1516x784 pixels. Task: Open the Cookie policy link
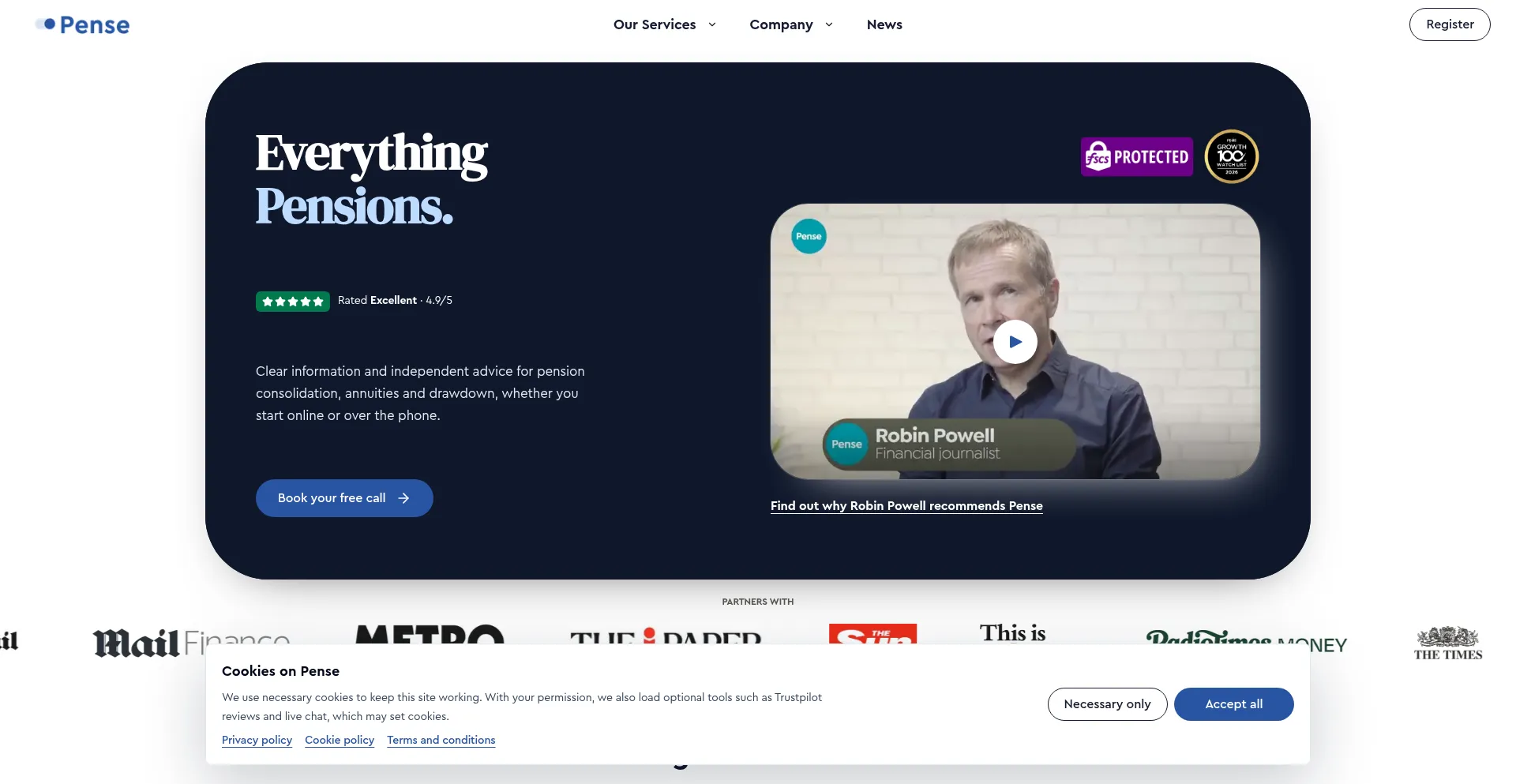click(340, 740)
